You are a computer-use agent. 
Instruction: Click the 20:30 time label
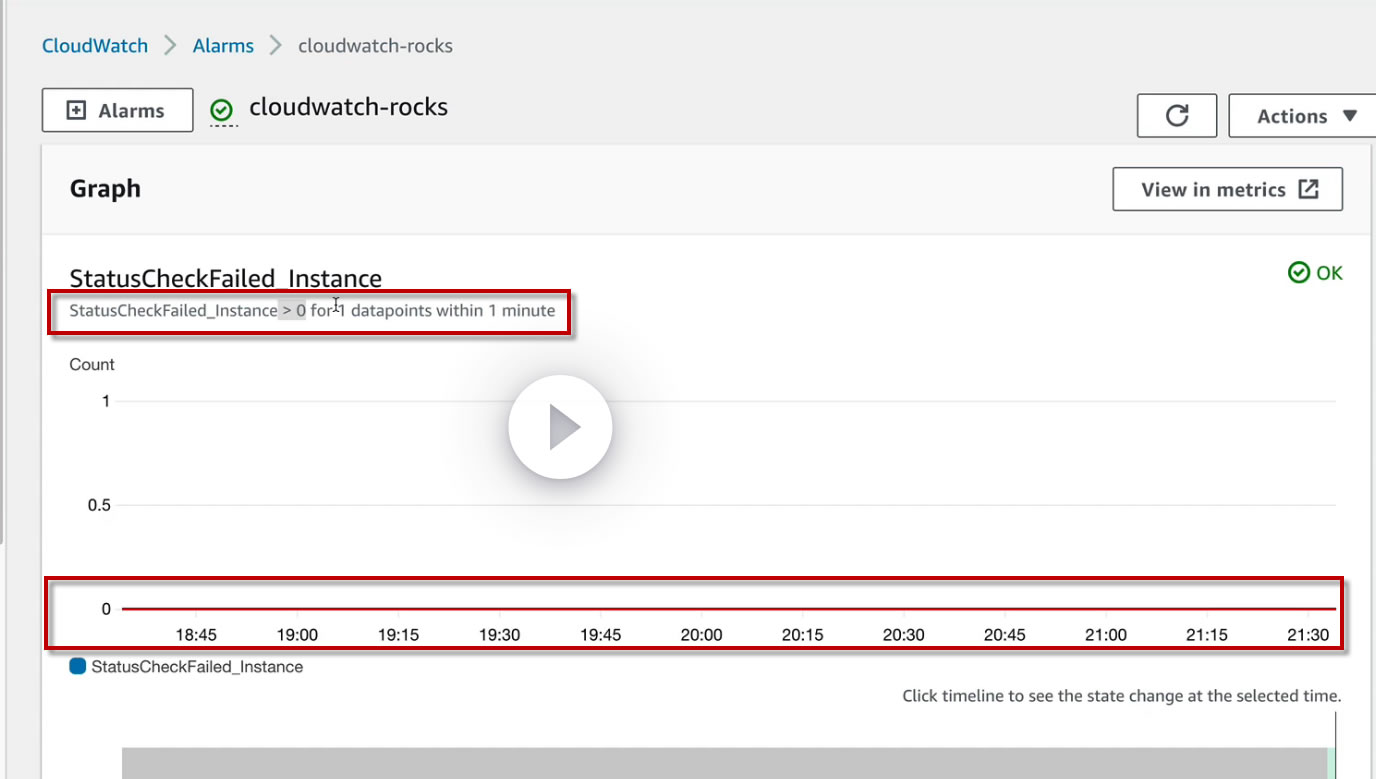coord(903,635)
